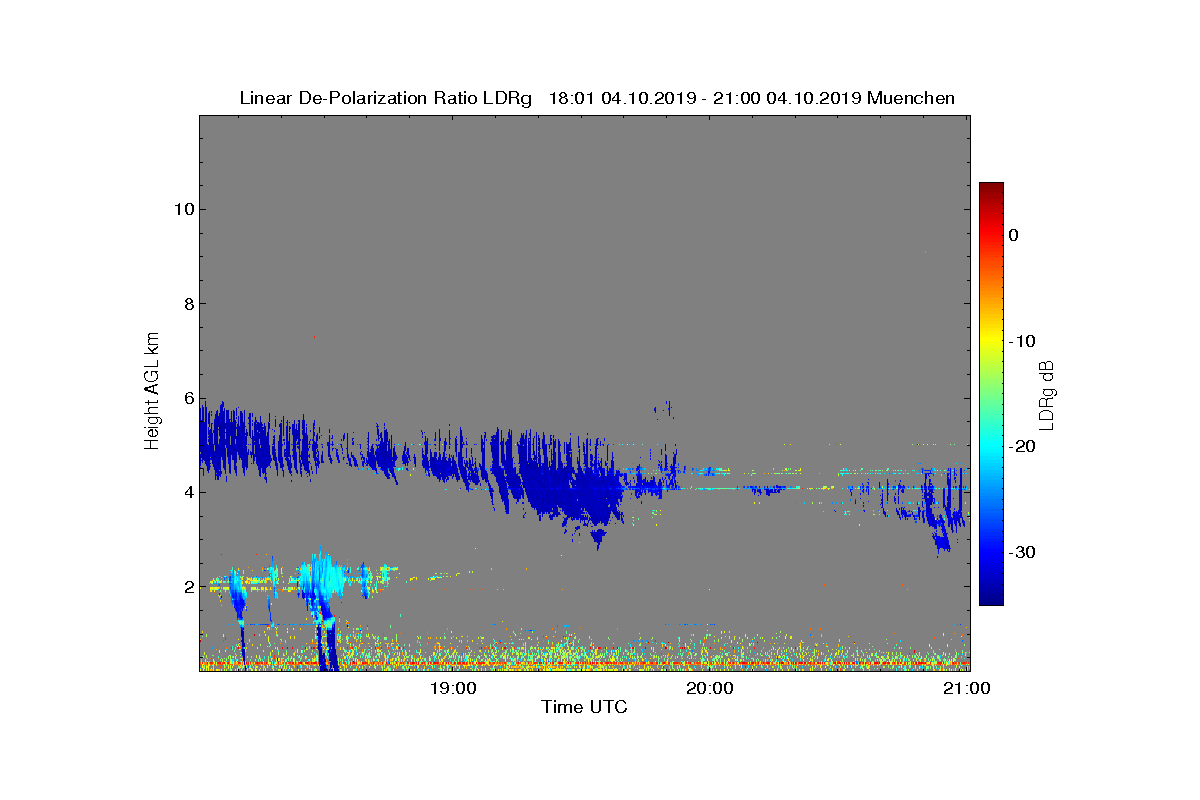Image resolution: width=1200 pixels, height=800 pixels.
Task: Click the 'Time UTC' axis title
Action: pyautogui.click(x=584, y=707)
